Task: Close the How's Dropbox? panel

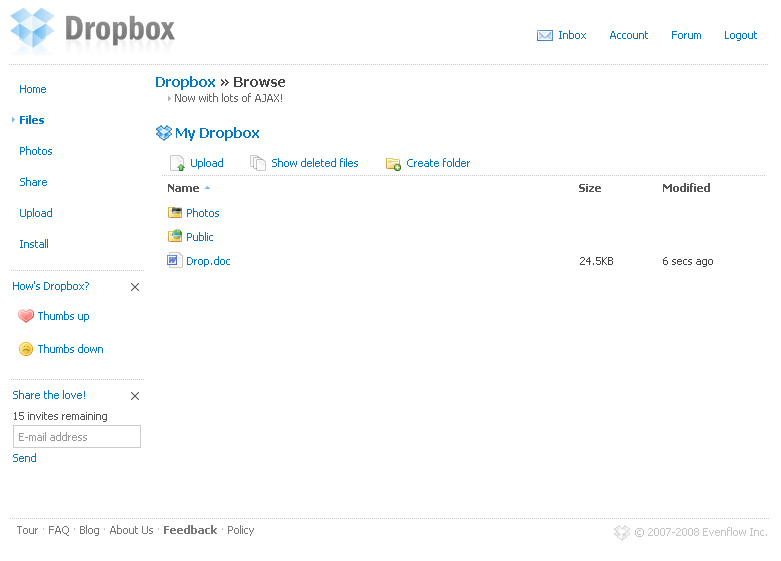Action: pyautogui.click(x=134, y=287)
